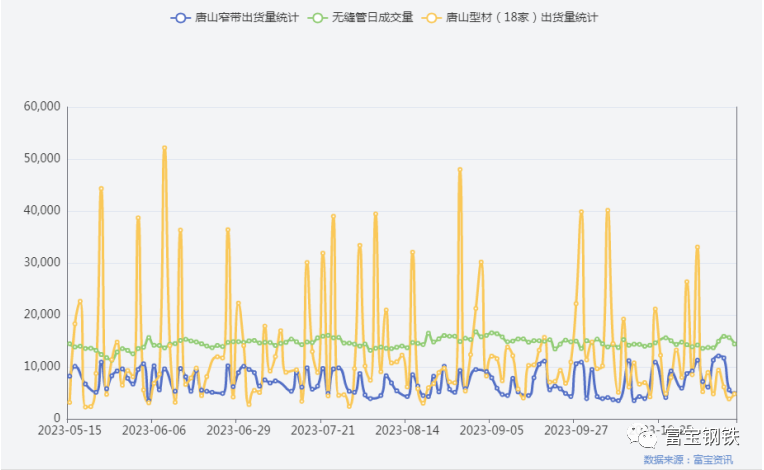
Task: Click the 2023-09-05 x-axis date
Action: tap(492, 431)
